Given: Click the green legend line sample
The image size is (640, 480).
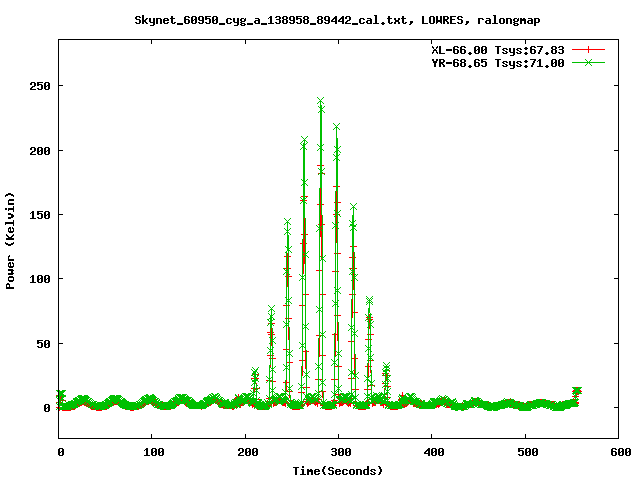Looking at the screenshot, I should tap(589, 62).
